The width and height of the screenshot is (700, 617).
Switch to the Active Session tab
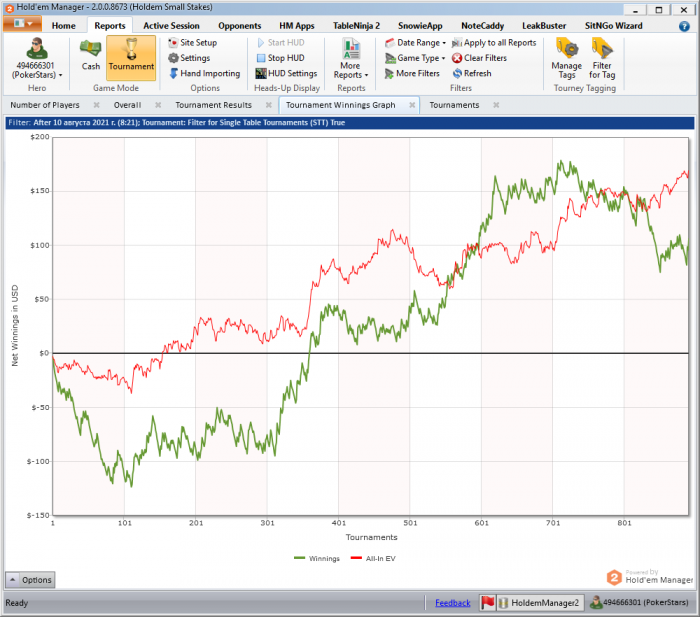tap(171, 26)
